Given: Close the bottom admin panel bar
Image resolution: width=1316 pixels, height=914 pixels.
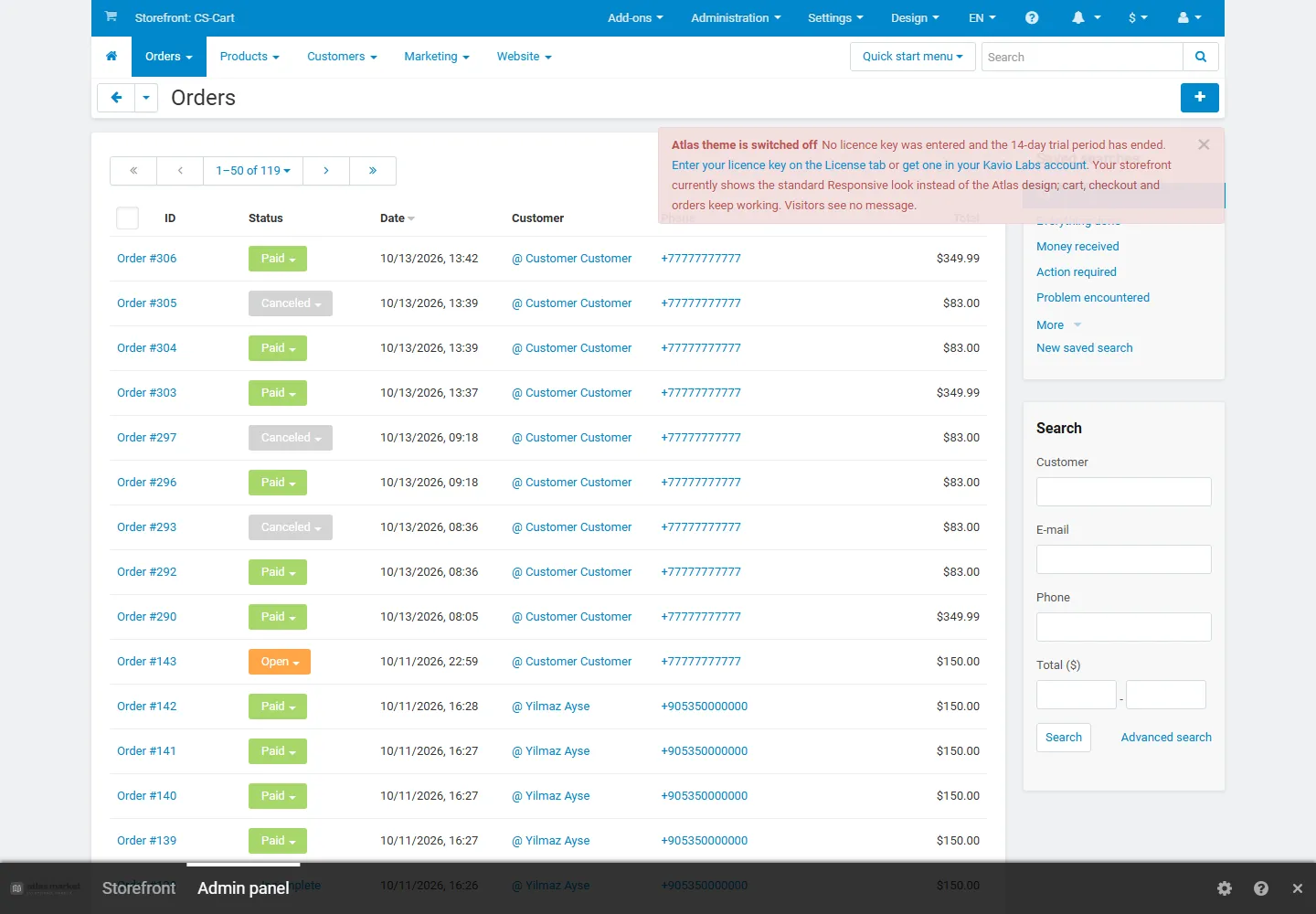Looking at the screenshot, I should [x=1298, y=888].
